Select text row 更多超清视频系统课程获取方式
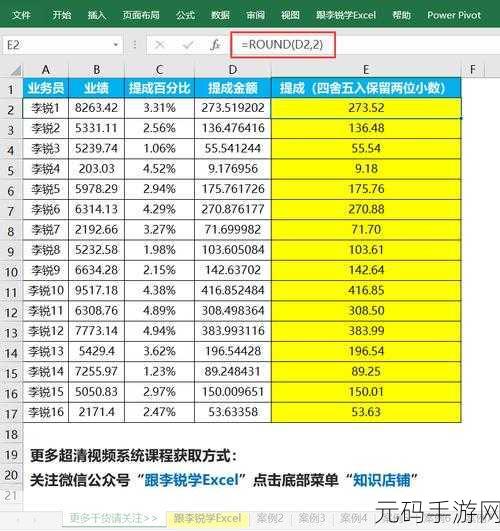Image resolution: width=500 pixels, height=531 pixels. pos(133,455)
